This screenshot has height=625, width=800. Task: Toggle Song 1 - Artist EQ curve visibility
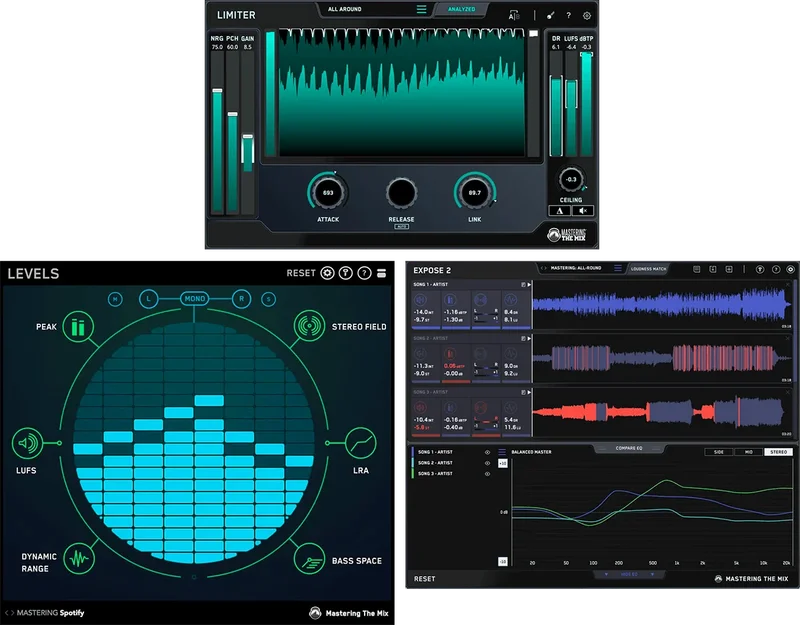tap(487, 453)
